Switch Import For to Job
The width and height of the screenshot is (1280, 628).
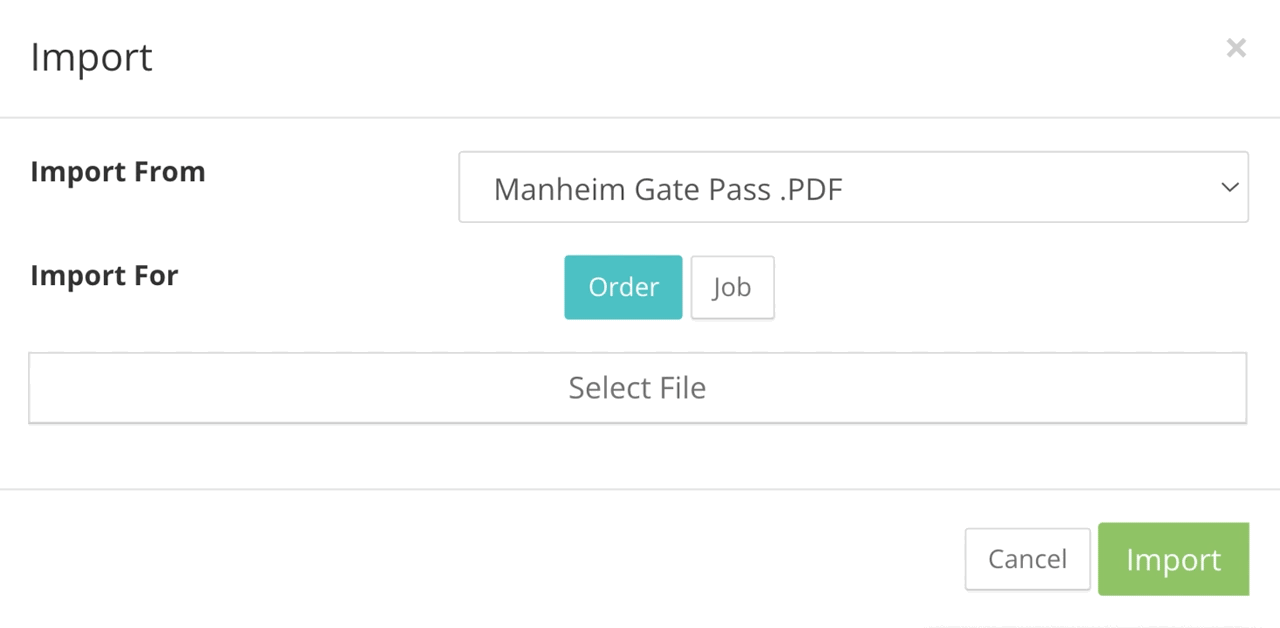pyautogui.click(x=732, y=288)
